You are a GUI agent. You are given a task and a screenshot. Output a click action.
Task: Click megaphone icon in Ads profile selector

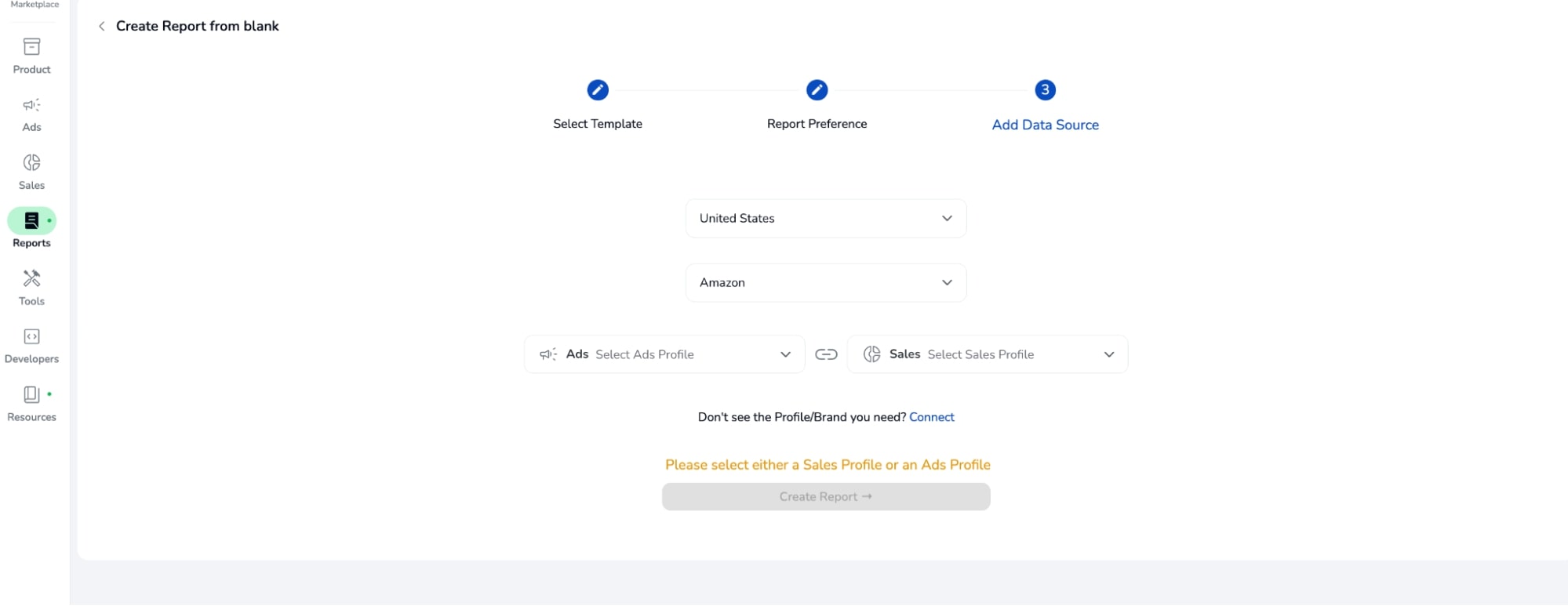pyautogui.click(x=548, y=354)
